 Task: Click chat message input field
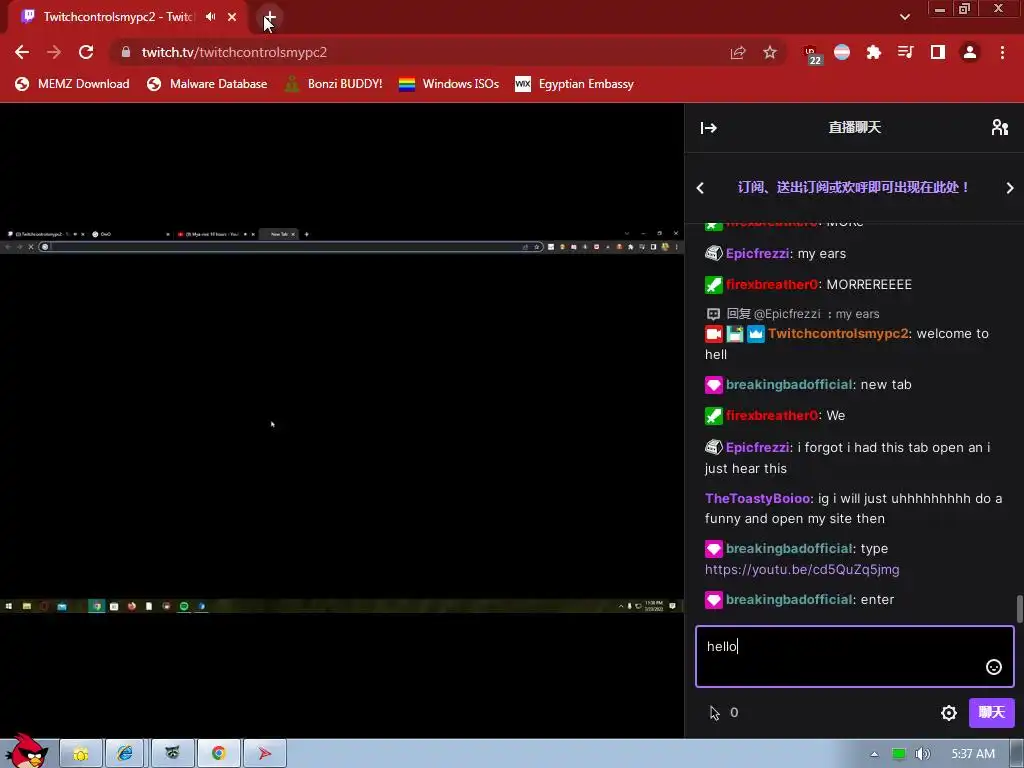tap(854, 656)
